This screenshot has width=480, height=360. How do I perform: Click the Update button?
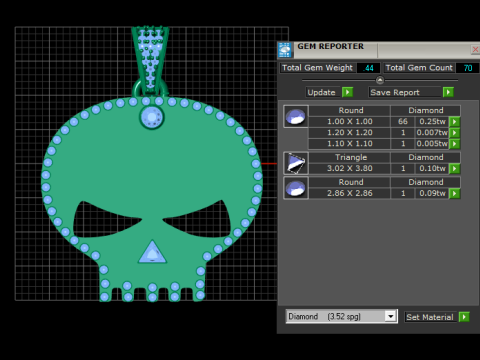pos(322,92)
